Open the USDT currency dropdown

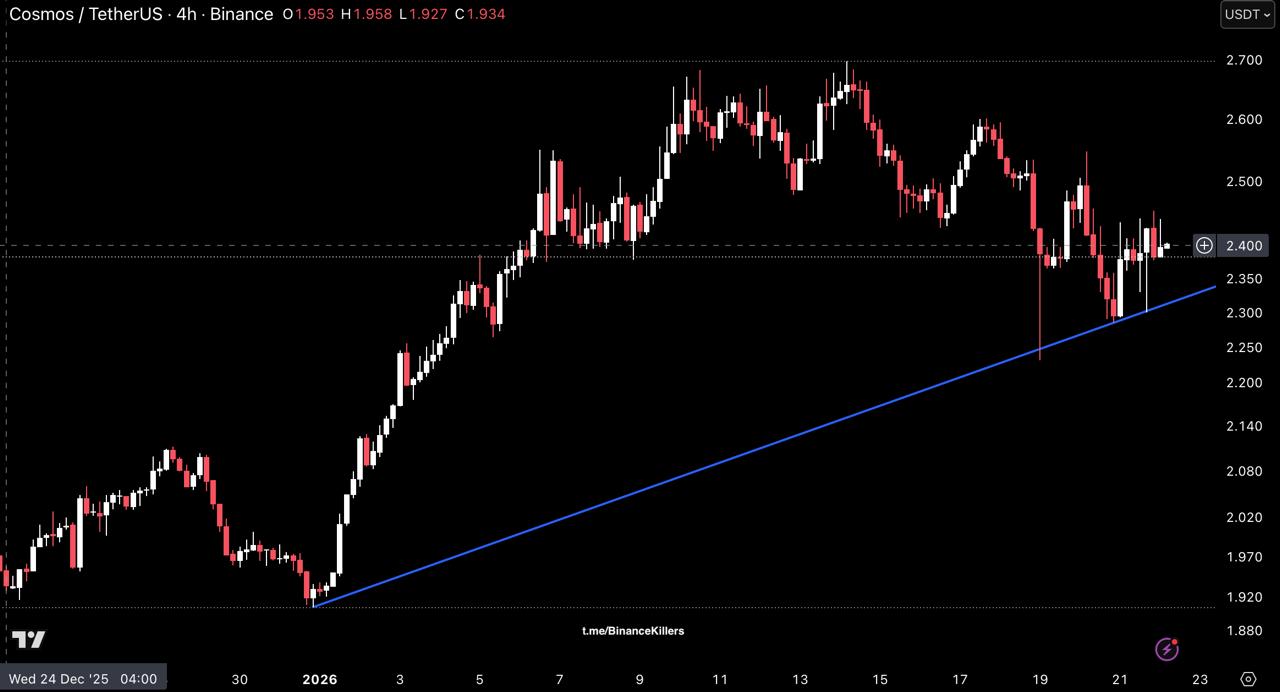[x=1247, y=14]
